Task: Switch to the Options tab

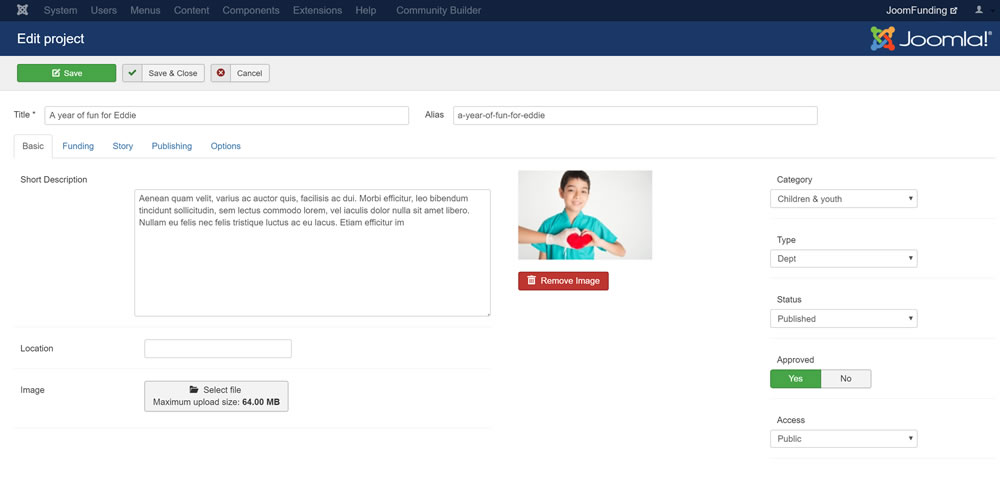Action: (x=226, y=146)
